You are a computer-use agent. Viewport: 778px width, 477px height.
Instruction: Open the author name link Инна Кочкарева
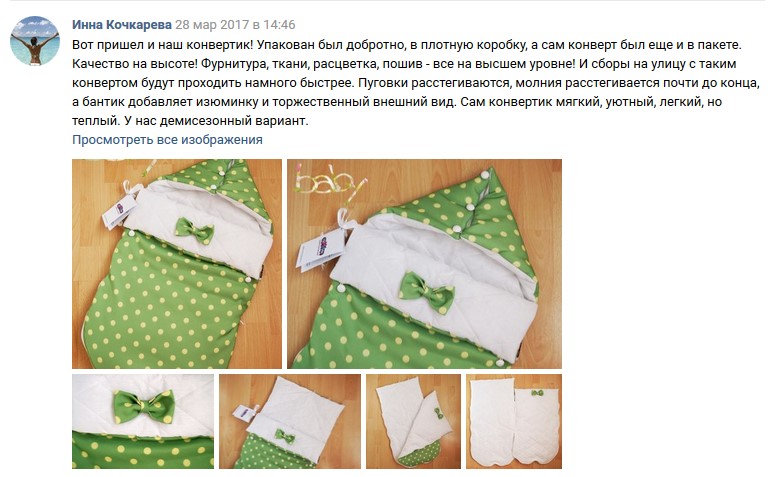[122, 24]
